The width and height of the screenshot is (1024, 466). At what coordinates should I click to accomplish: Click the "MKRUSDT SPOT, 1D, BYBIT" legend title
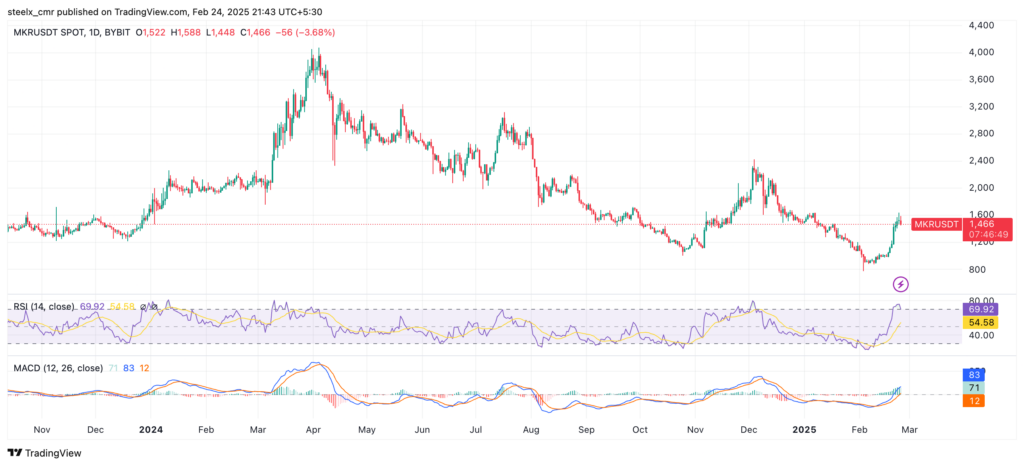point(72,32)
